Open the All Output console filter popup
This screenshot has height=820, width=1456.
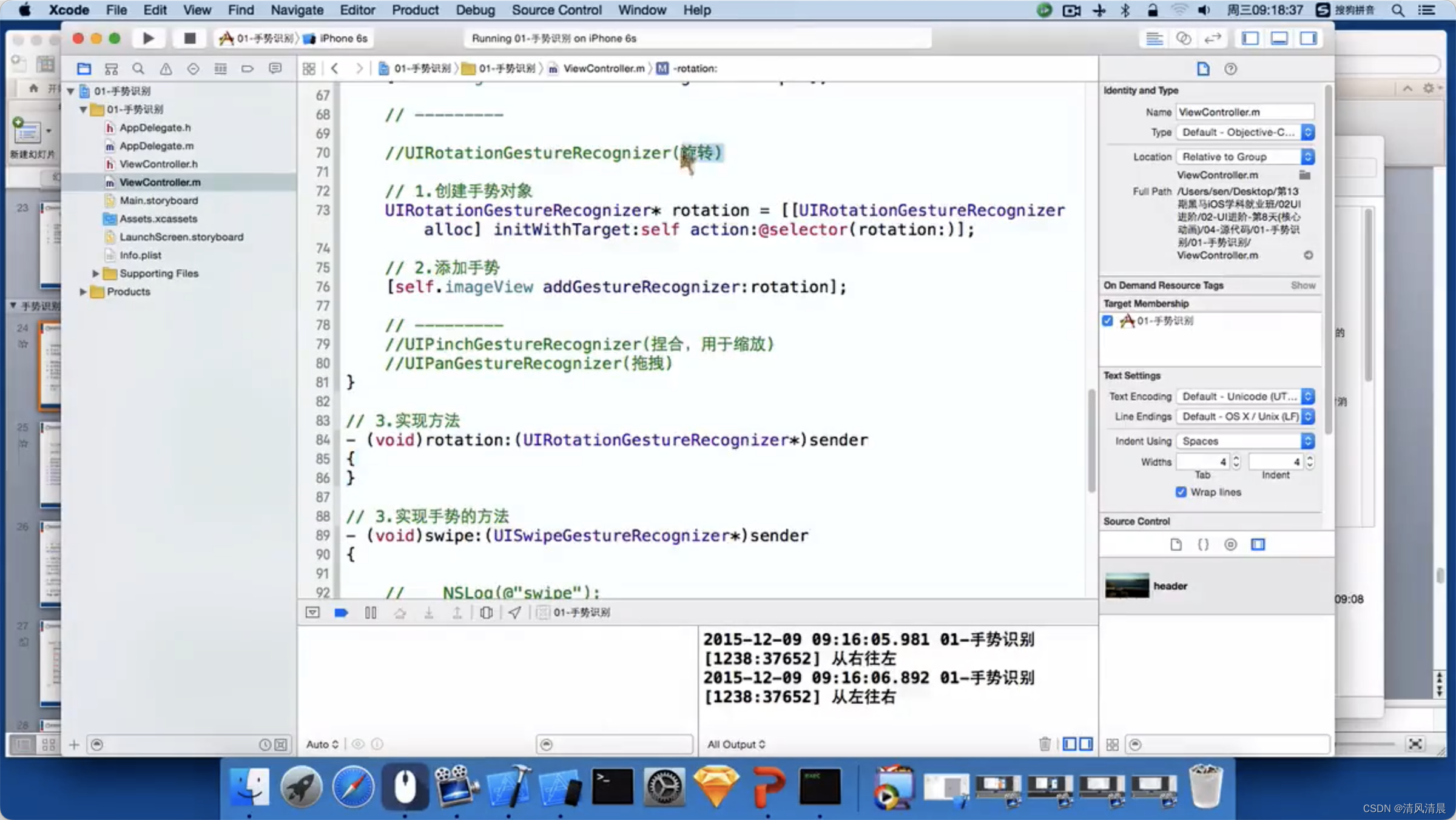[x=736, y=744]
